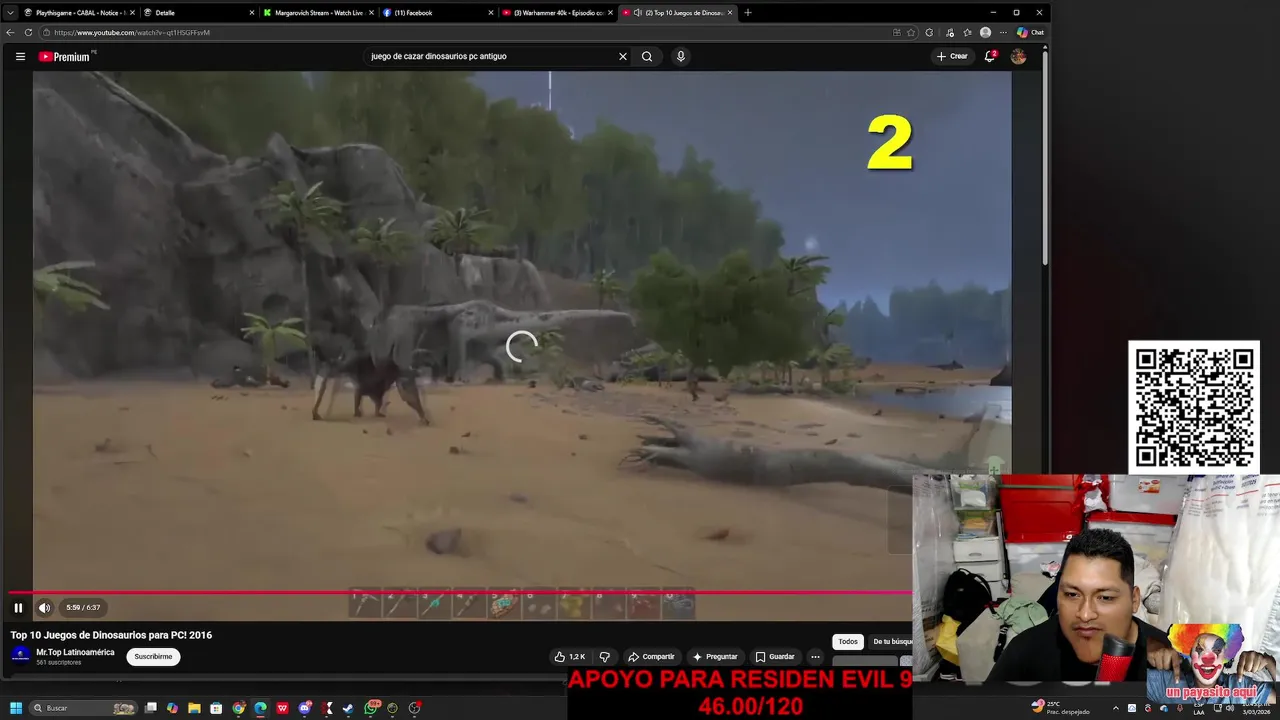Open the YouTube hamburger guide menu
The height and width of the screenshot is (720, 1280).
tap(20, 56)
